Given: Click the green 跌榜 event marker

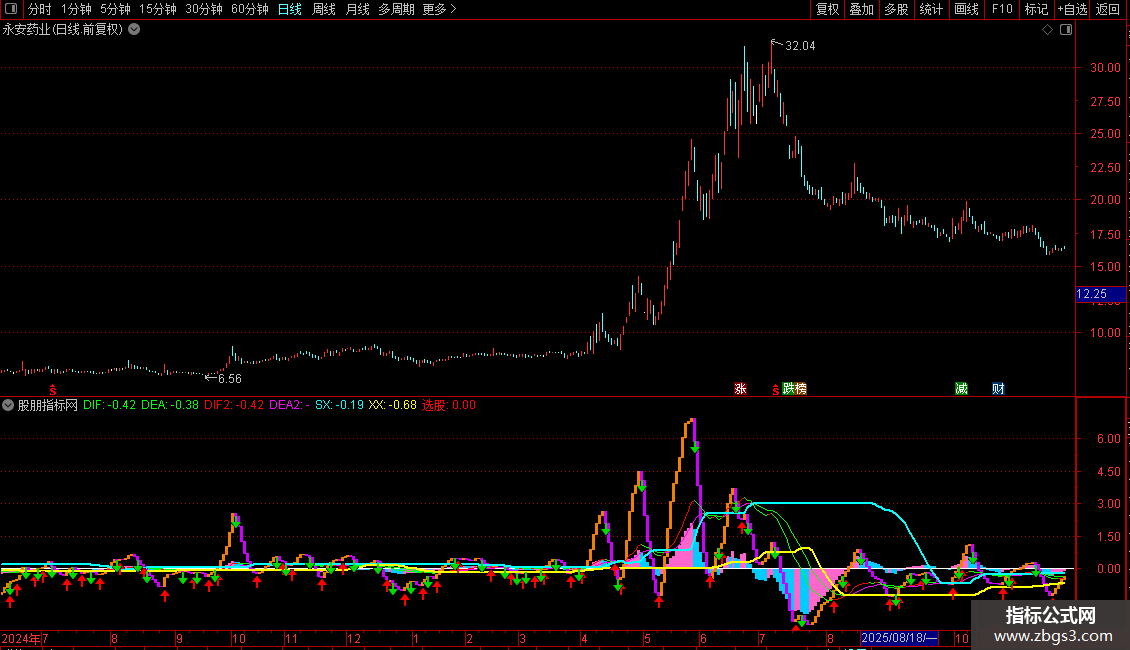Looking at the screenshot, I should 794,388.
